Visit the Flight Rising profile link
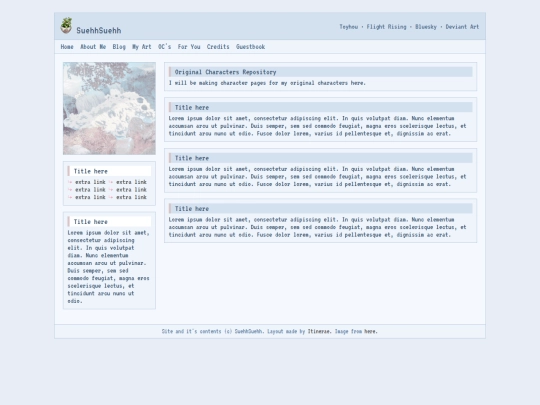 coord(386,27)
